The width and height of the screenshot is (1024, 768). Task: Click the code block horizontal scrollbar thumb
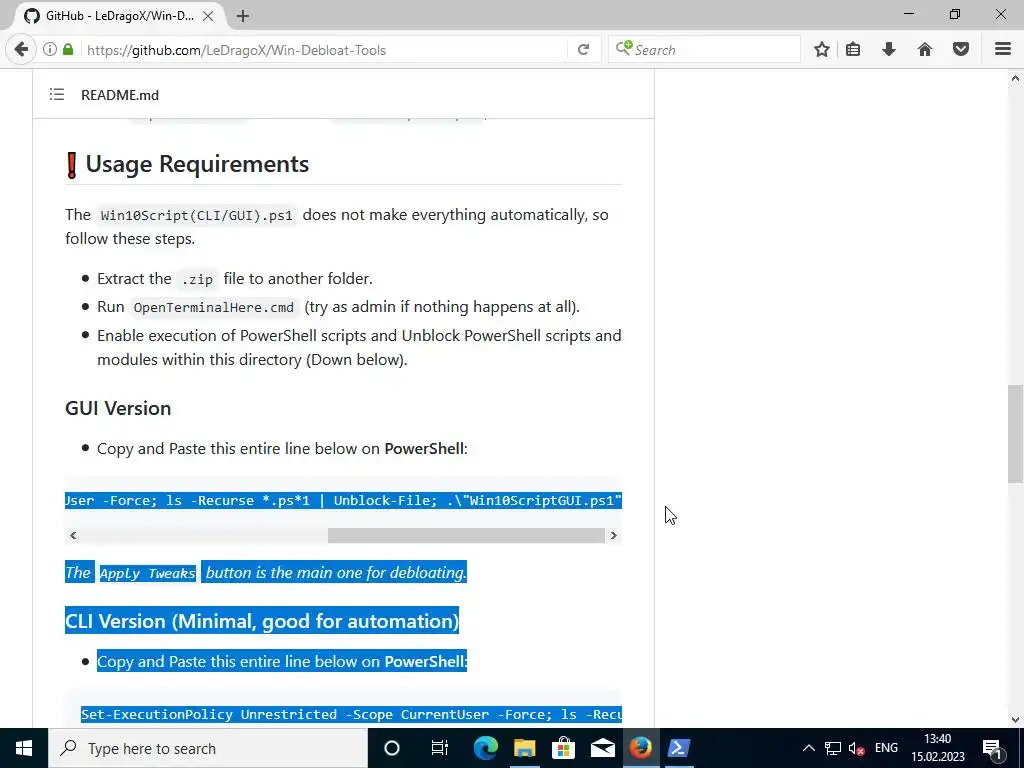point(466,536)
